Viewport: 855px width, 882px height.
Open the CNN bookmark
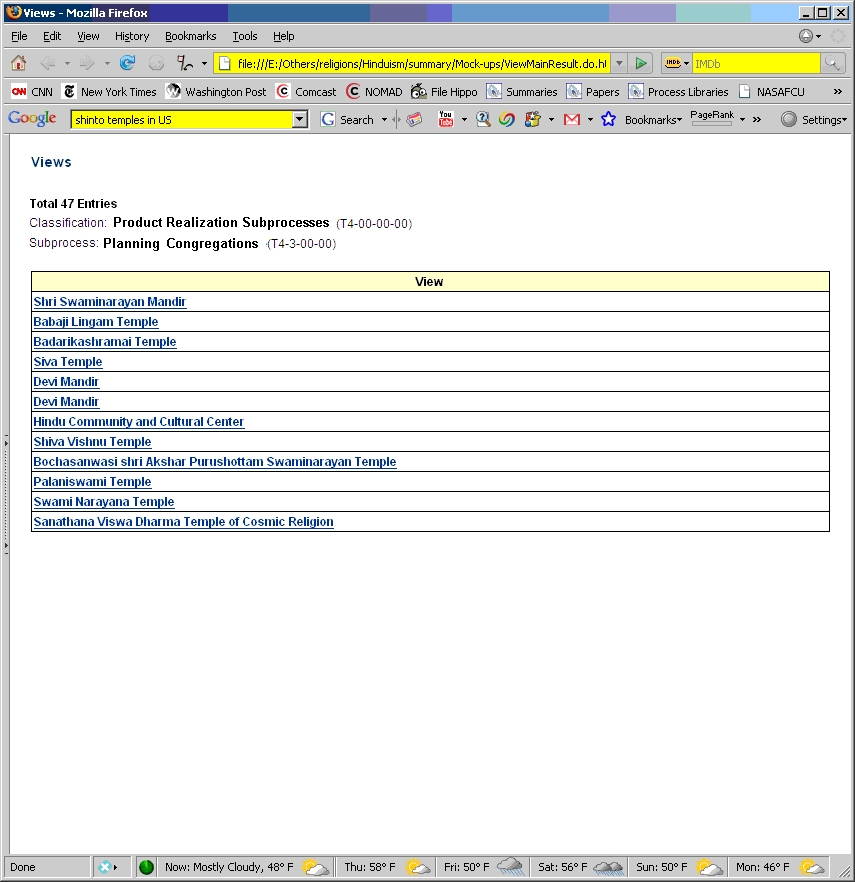(x=33, y=92)
